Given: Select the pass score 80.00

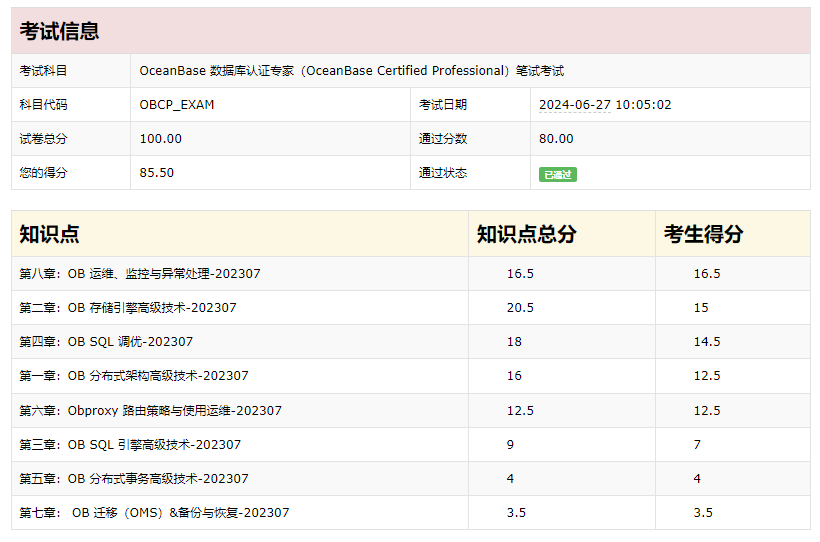Looking at the screenshot, I should pos(556,139).
